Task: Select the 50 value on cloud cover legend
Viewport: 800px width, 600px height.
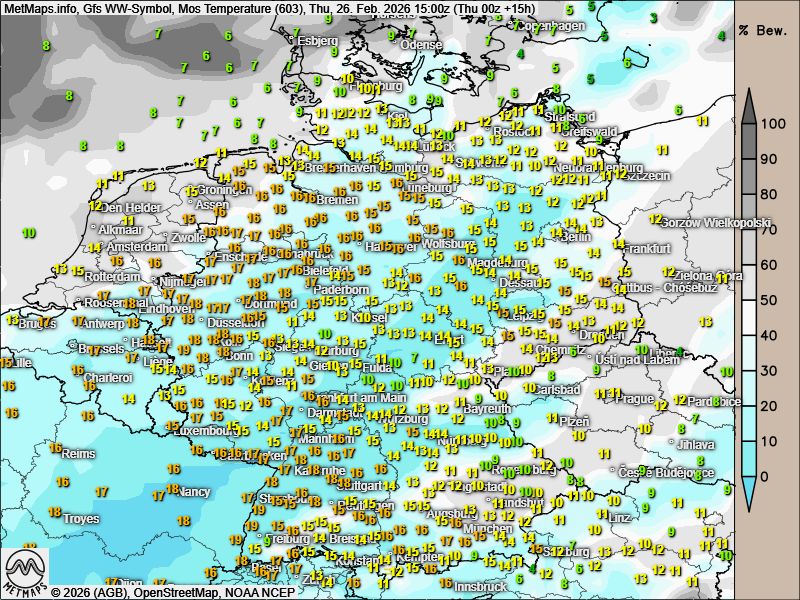Action: [770, 300]
